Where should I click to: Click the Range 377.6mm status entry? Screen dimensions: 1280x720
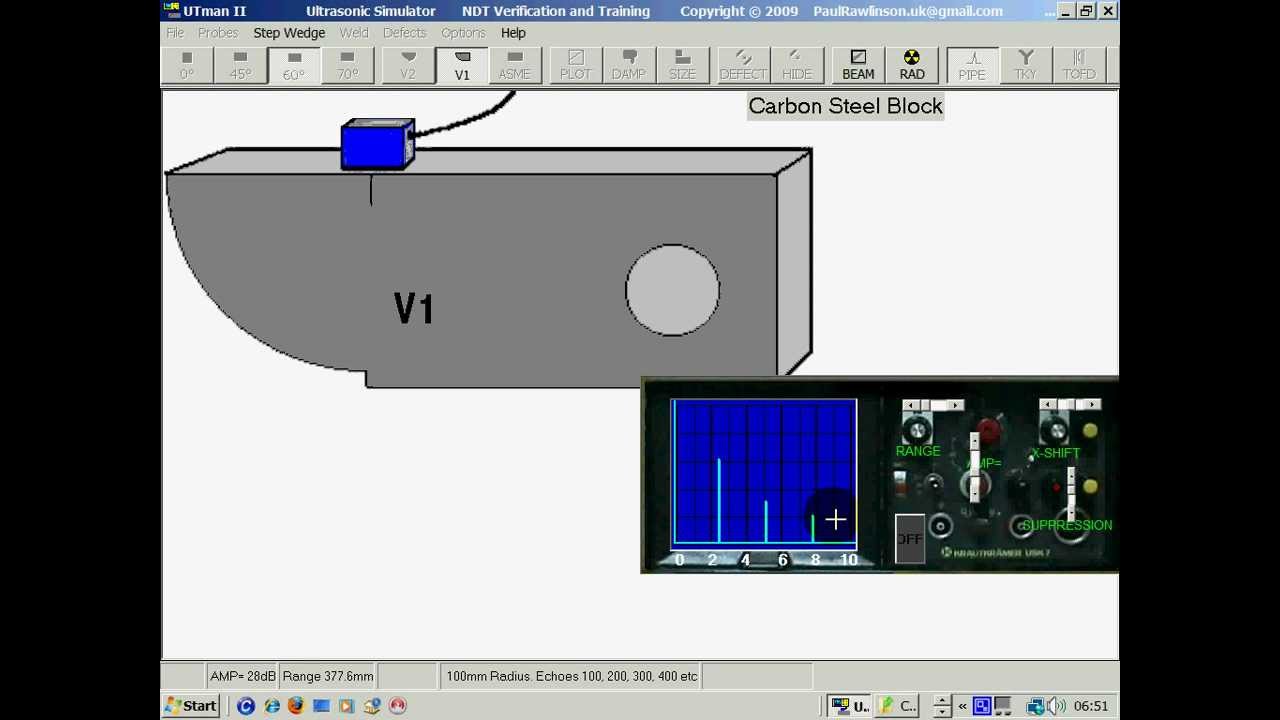328,676
